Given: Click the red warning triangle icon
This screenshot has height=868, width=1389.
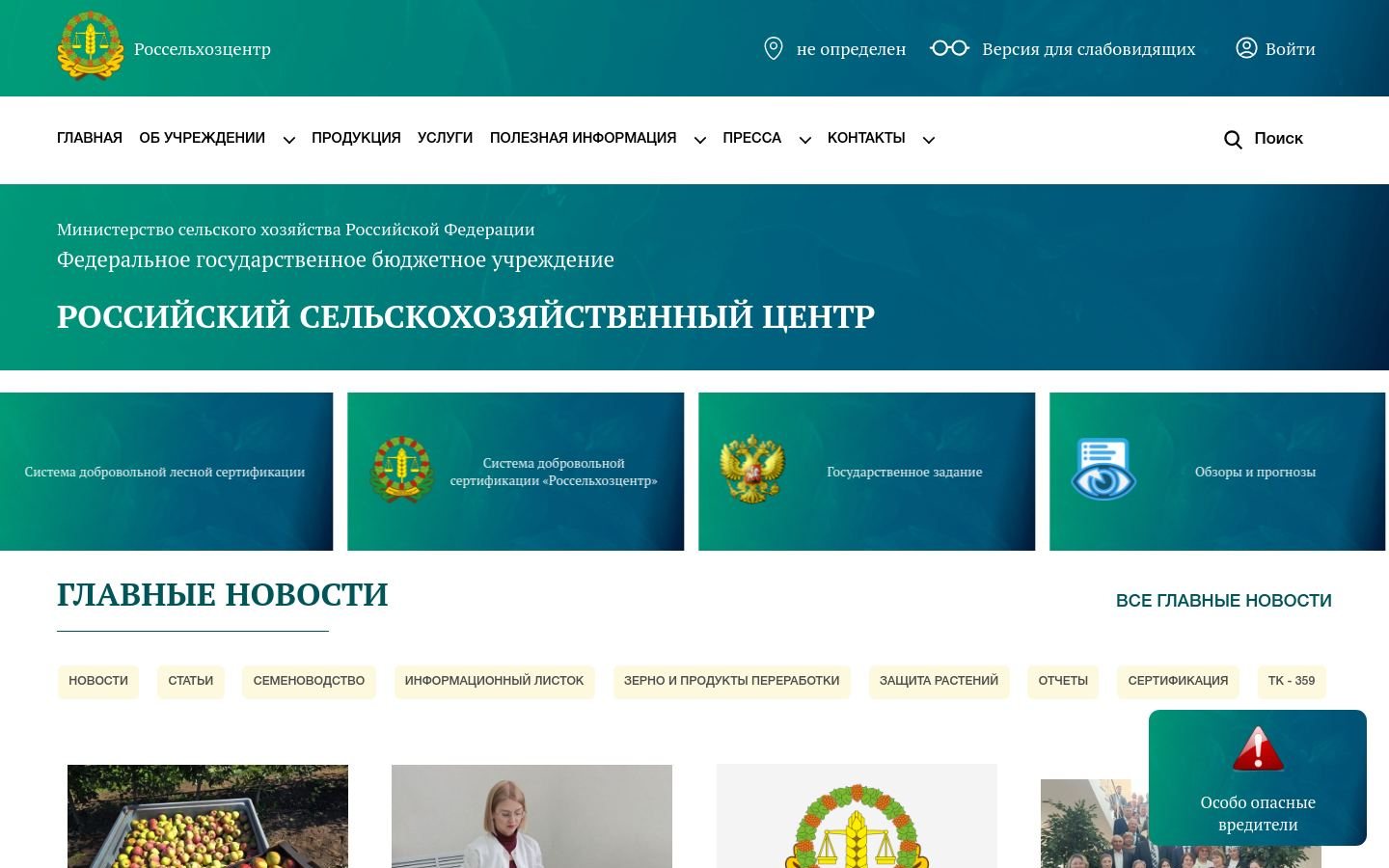Looking at the screenshot, I should (x=1258, y=749).
